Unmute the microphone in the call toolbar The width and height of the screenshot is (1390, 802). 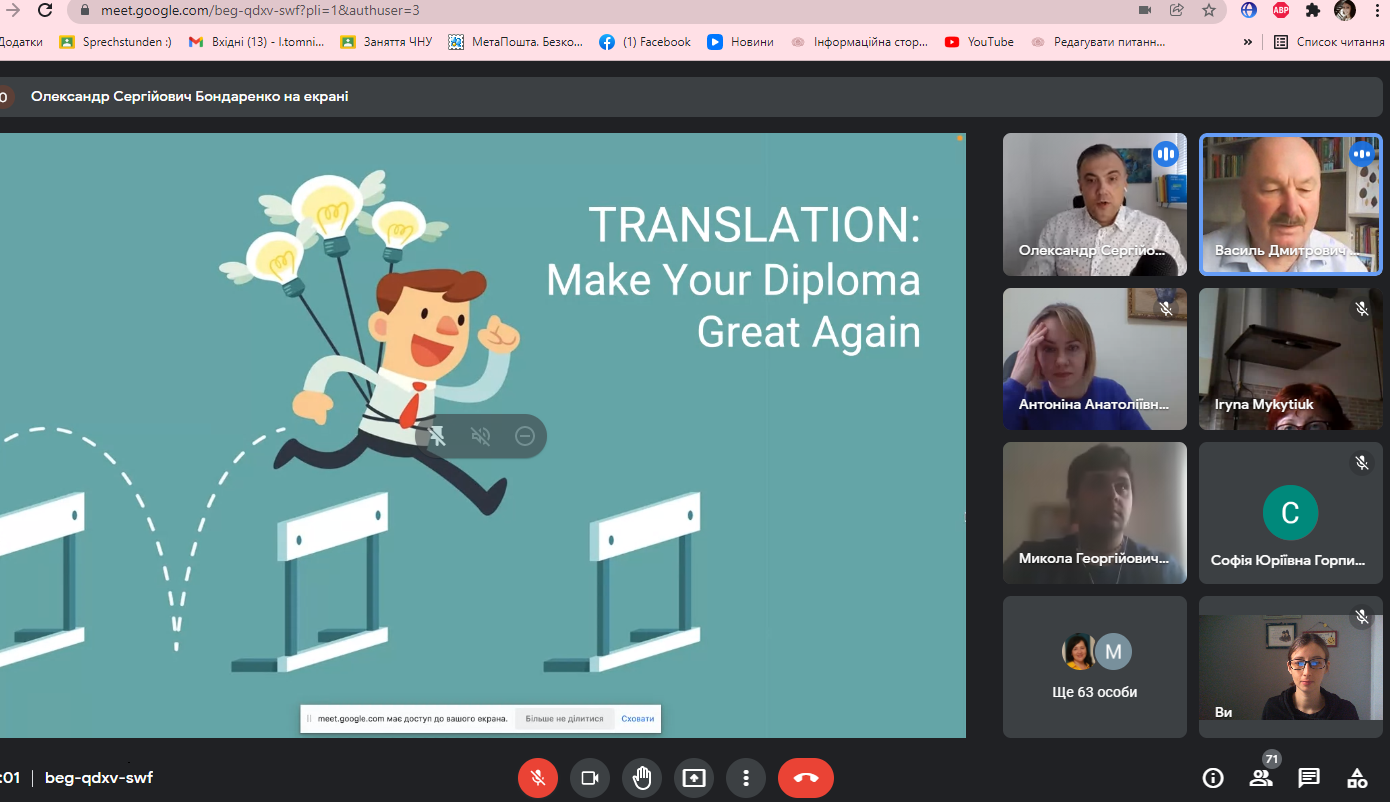click(538, 778)
